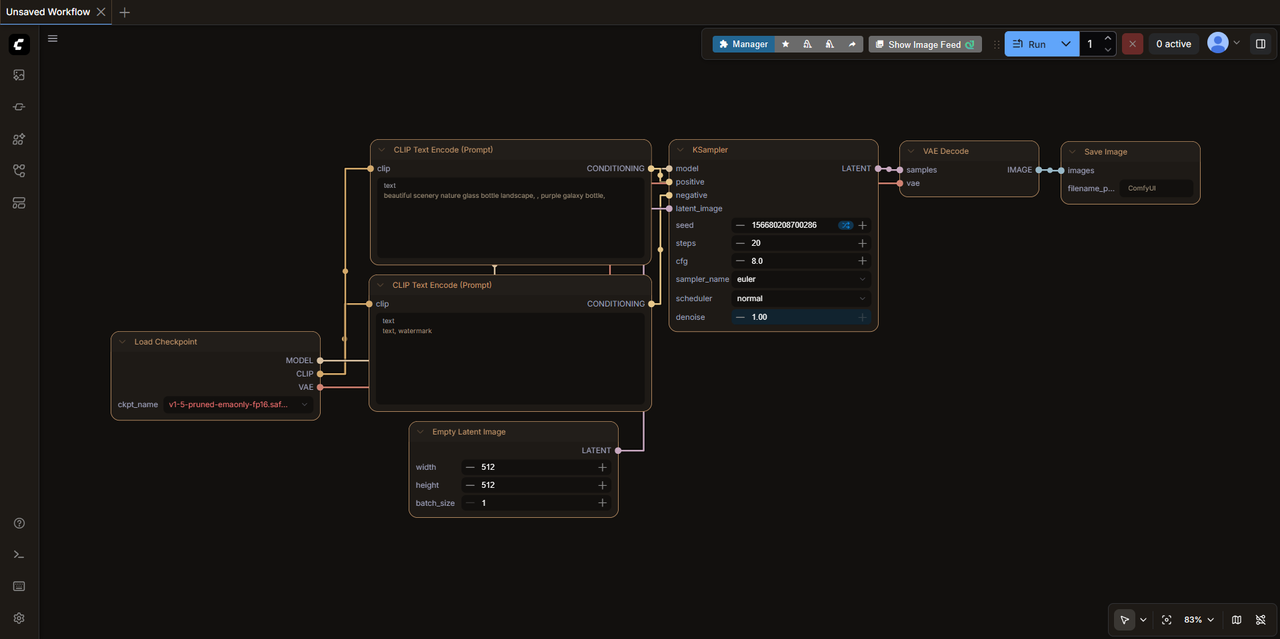The height and width of the screenshot is (639, 1280).
Task: Open the Run options dropdown arrow
Action: tap(1066, 44)
